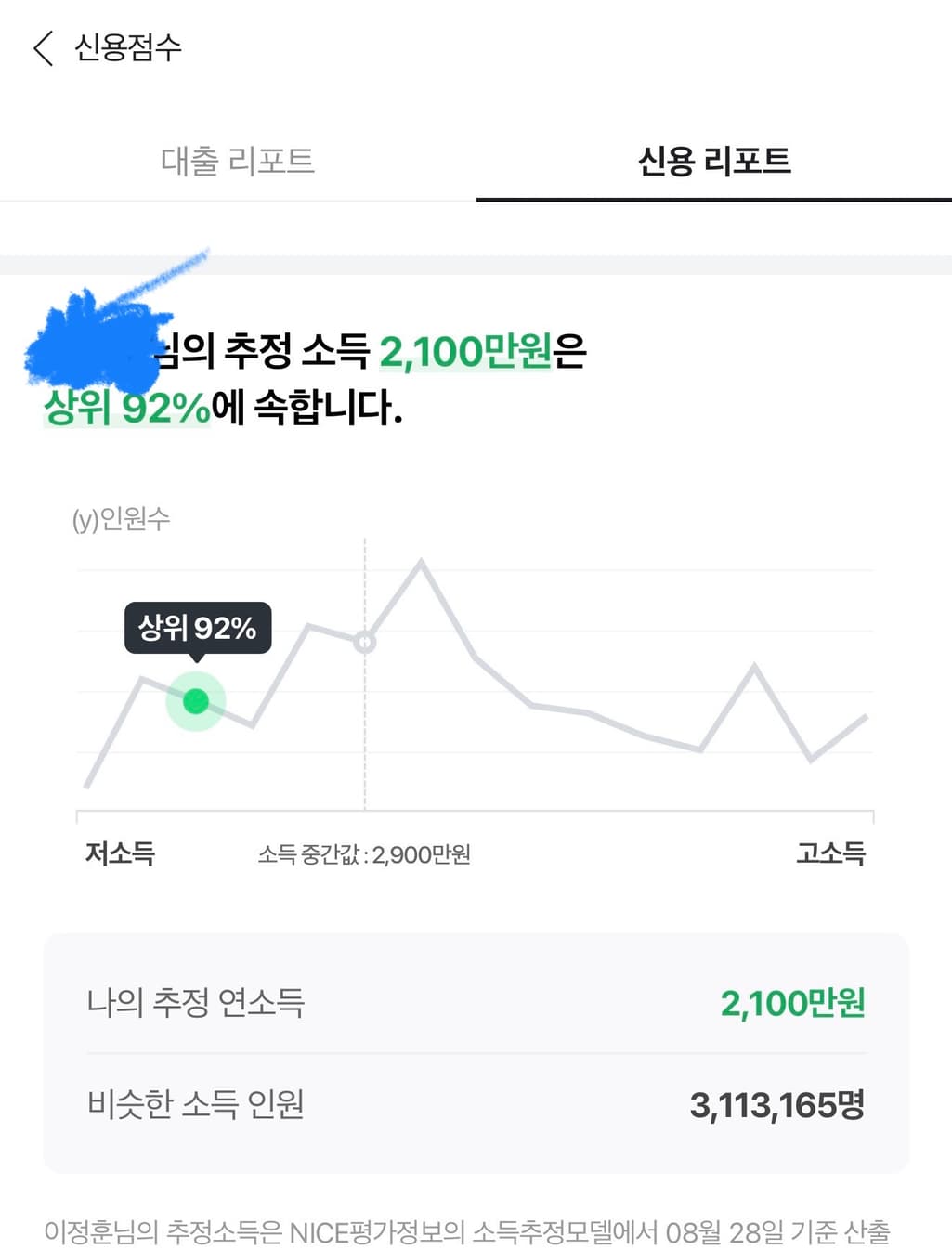Click the green 2,100만원 headline text

click(x=465, y=352)
